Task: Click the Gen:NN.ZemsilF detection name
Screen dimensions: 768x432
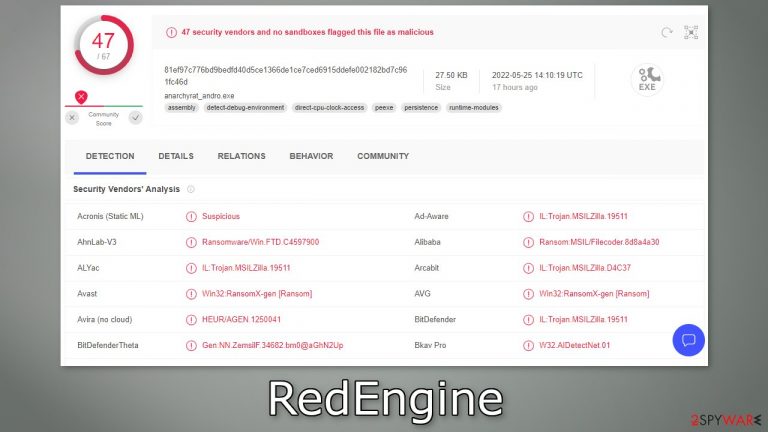Action: click(x=272, y=345)
